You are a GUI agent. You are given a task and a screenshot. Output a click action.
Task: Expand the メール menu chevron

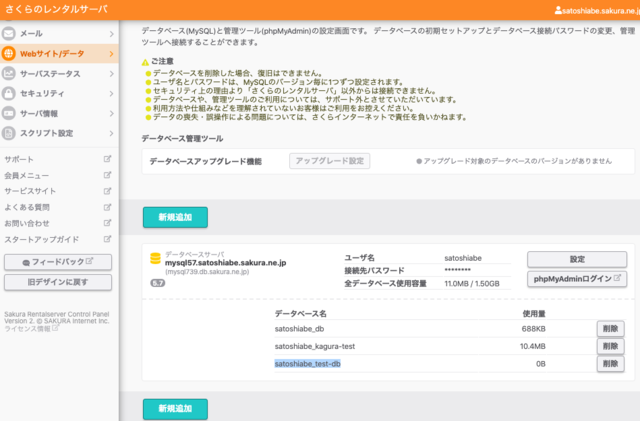(111, 34)
